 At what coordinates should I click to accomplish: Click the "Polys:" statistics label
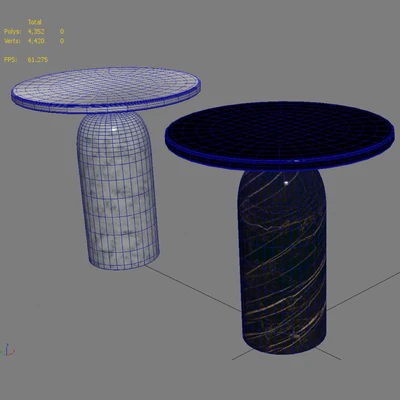tap(12, 32)
